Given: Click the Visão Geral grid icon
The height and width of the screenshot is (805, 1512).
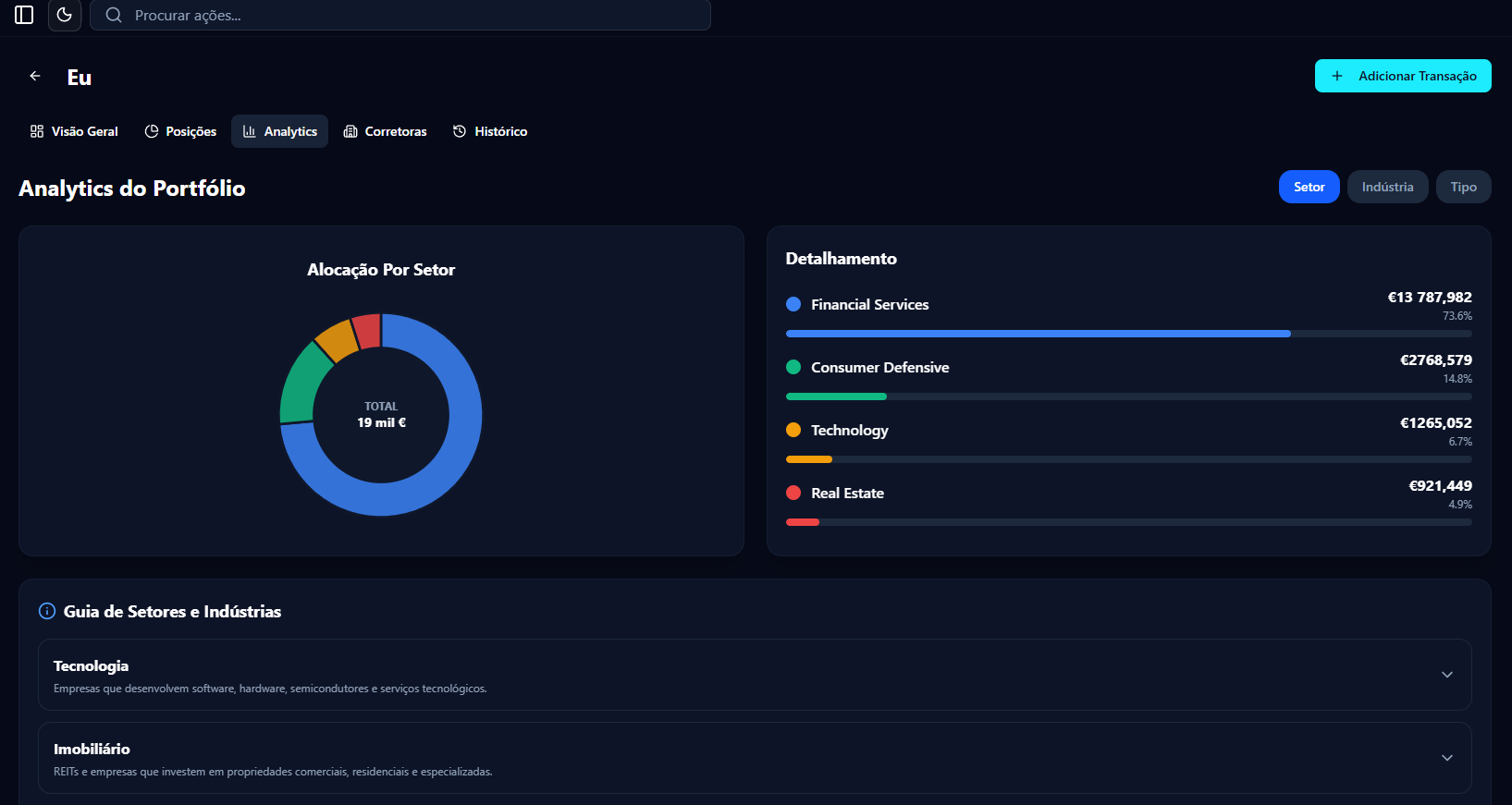Looking at the screenshot, I should coord(37,131).
